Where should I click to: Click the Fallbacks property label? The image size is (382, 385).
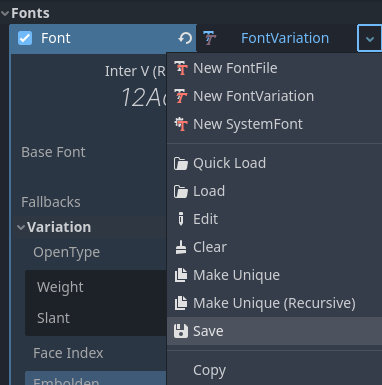coord(51,202)
